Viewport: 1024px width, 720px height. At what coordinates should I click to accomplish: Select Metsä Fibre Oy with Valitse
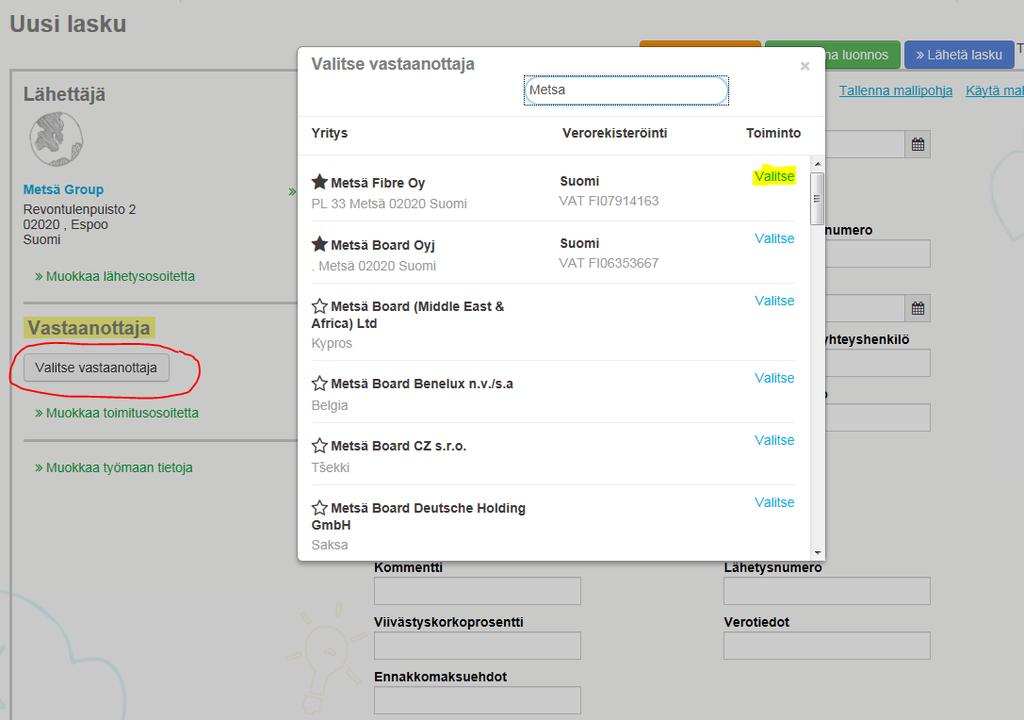click(x=774, y=176)
